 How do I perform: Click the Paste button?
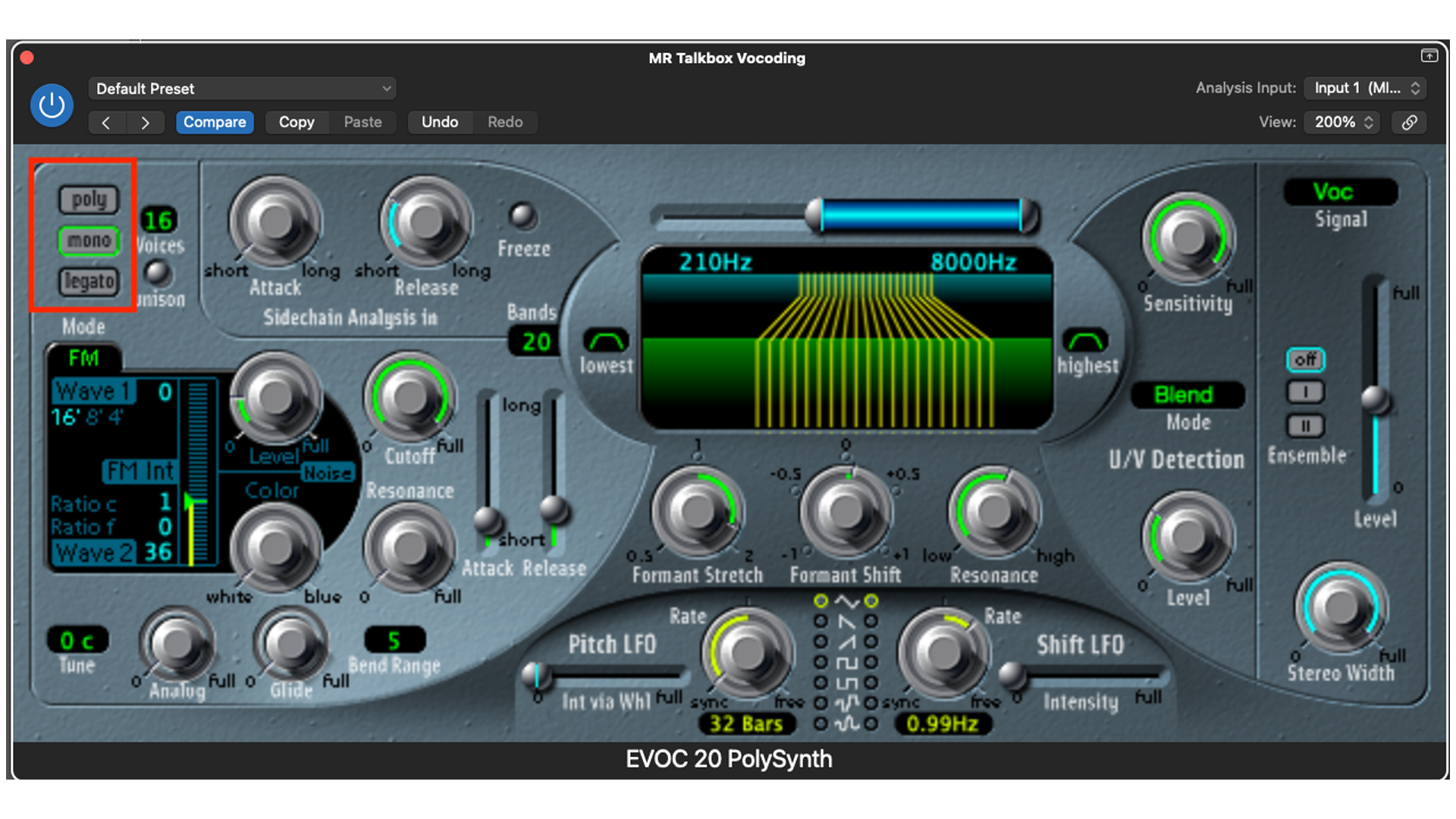[362, 122]
